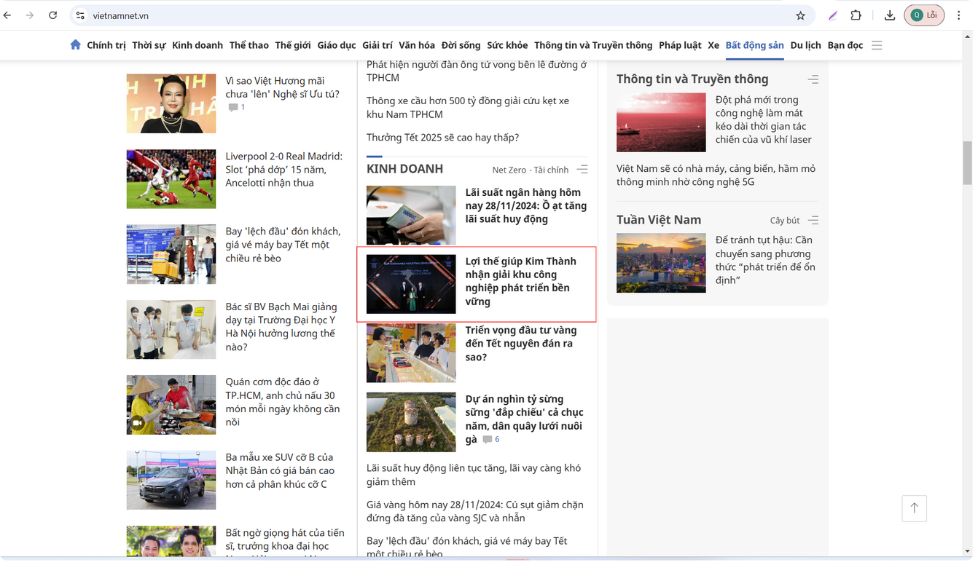
Task: Open Thông tin và Truyền thông sidebar heading
Action: [x=692, y=79]
